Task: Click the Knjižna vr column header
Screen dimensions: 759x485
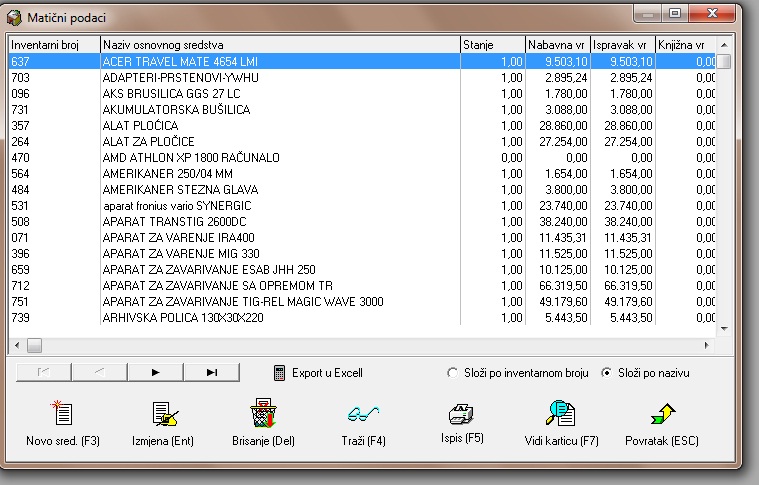Action: tap(686, 45)
